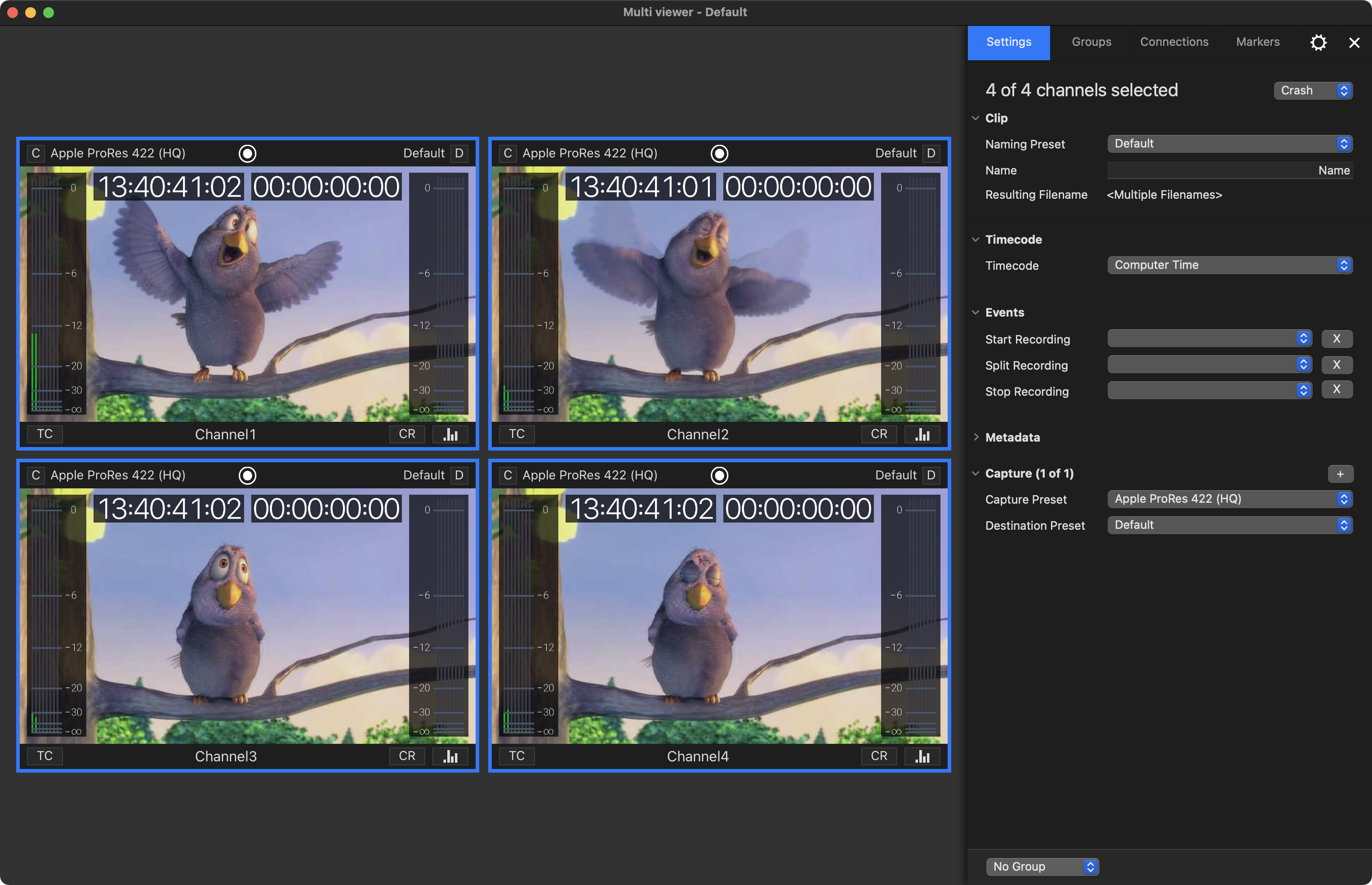Image resolution: width=1372 pixels, height=885 pixels.
Task: Toggle the TC timecode overlay on Channel4
Action: tap(517, 756)
